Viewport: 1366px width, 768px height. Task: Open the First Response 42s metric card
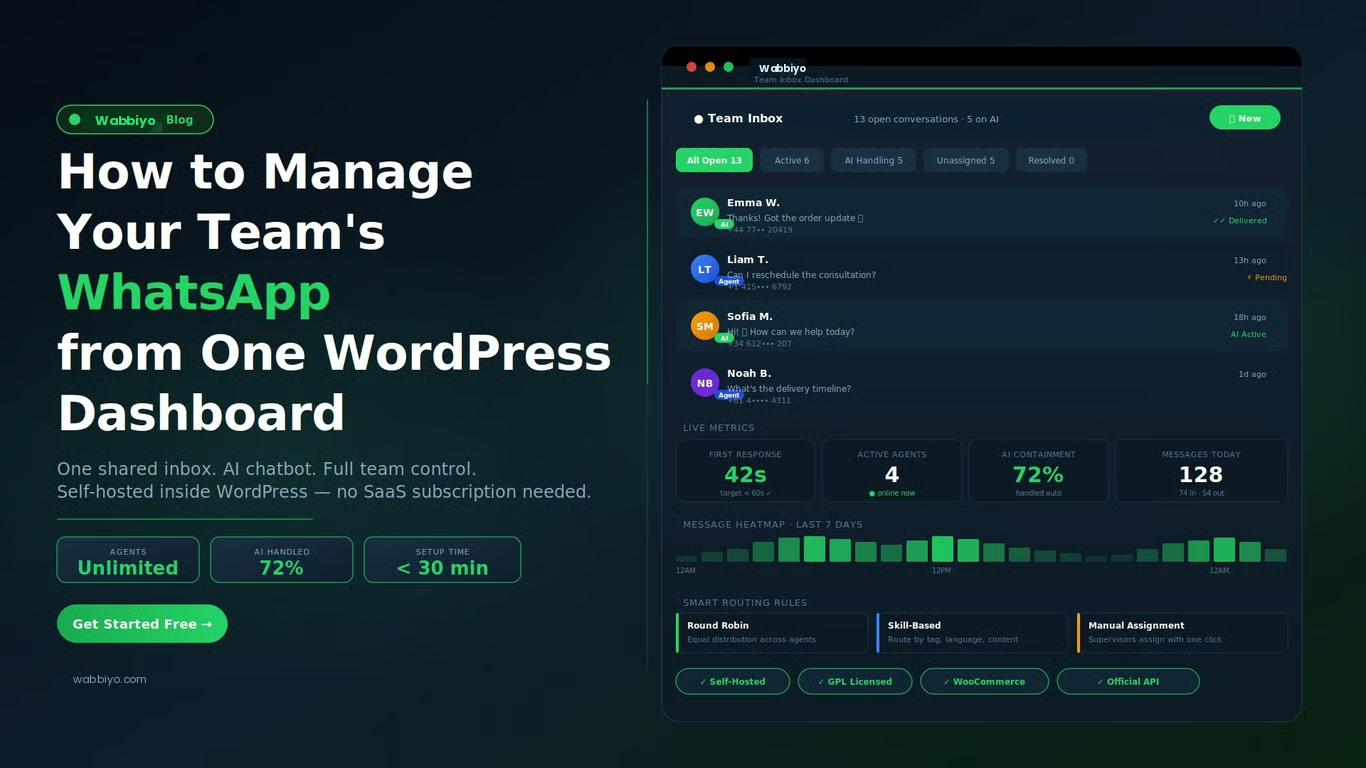point(745,470)
